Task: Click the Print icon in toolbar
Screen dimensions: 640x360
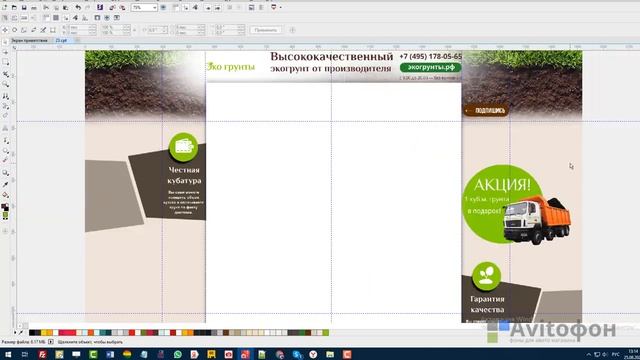Action: 34,7
